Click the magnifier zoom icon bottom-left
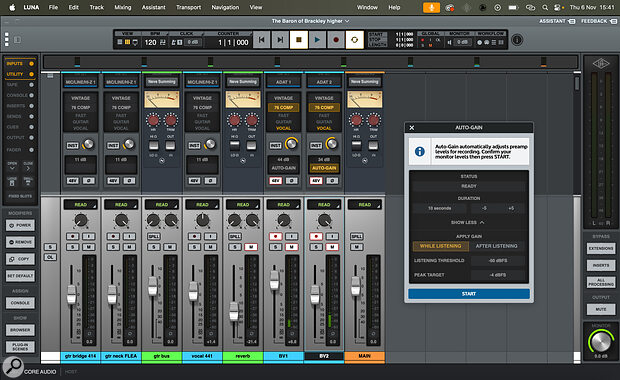Screen dimensions: 620x380 tap(13, 367)
